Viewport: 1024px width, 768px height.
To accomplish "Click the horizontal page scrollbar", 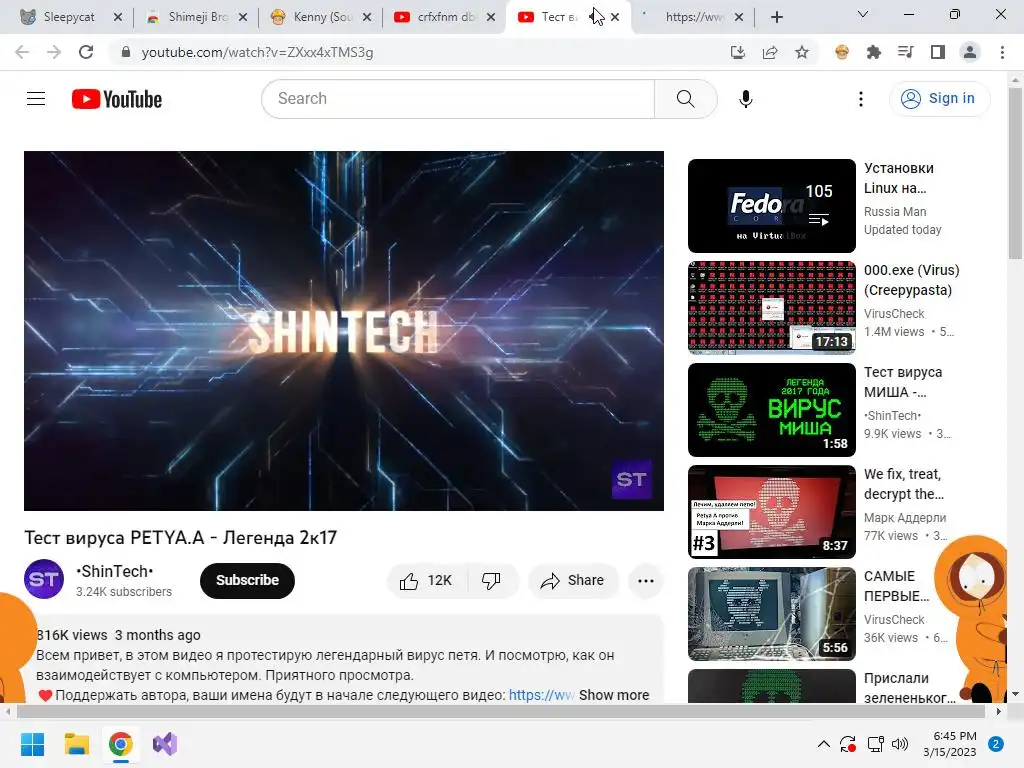I will (500, 711).
